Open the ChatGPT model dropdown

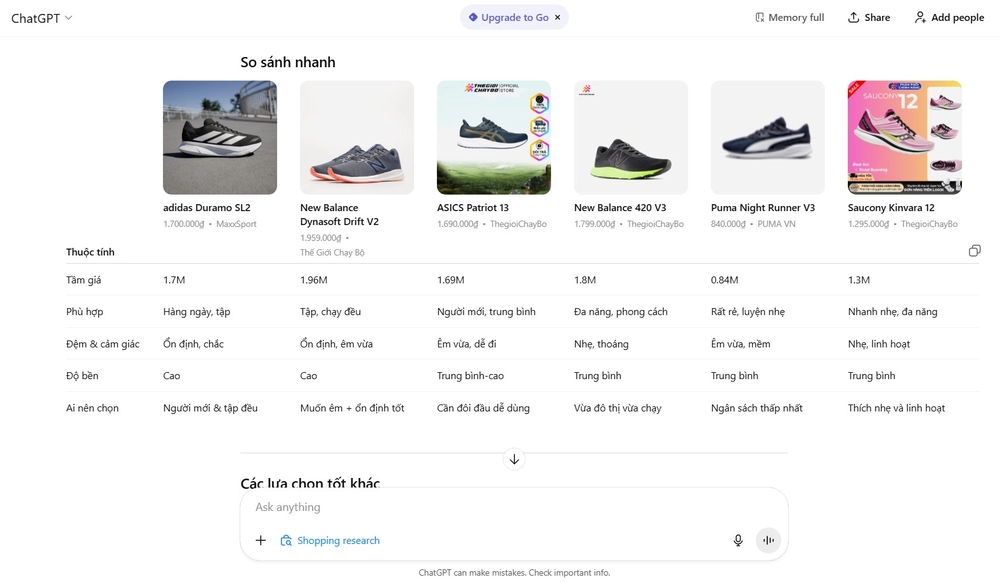click(x=42, y=18)
